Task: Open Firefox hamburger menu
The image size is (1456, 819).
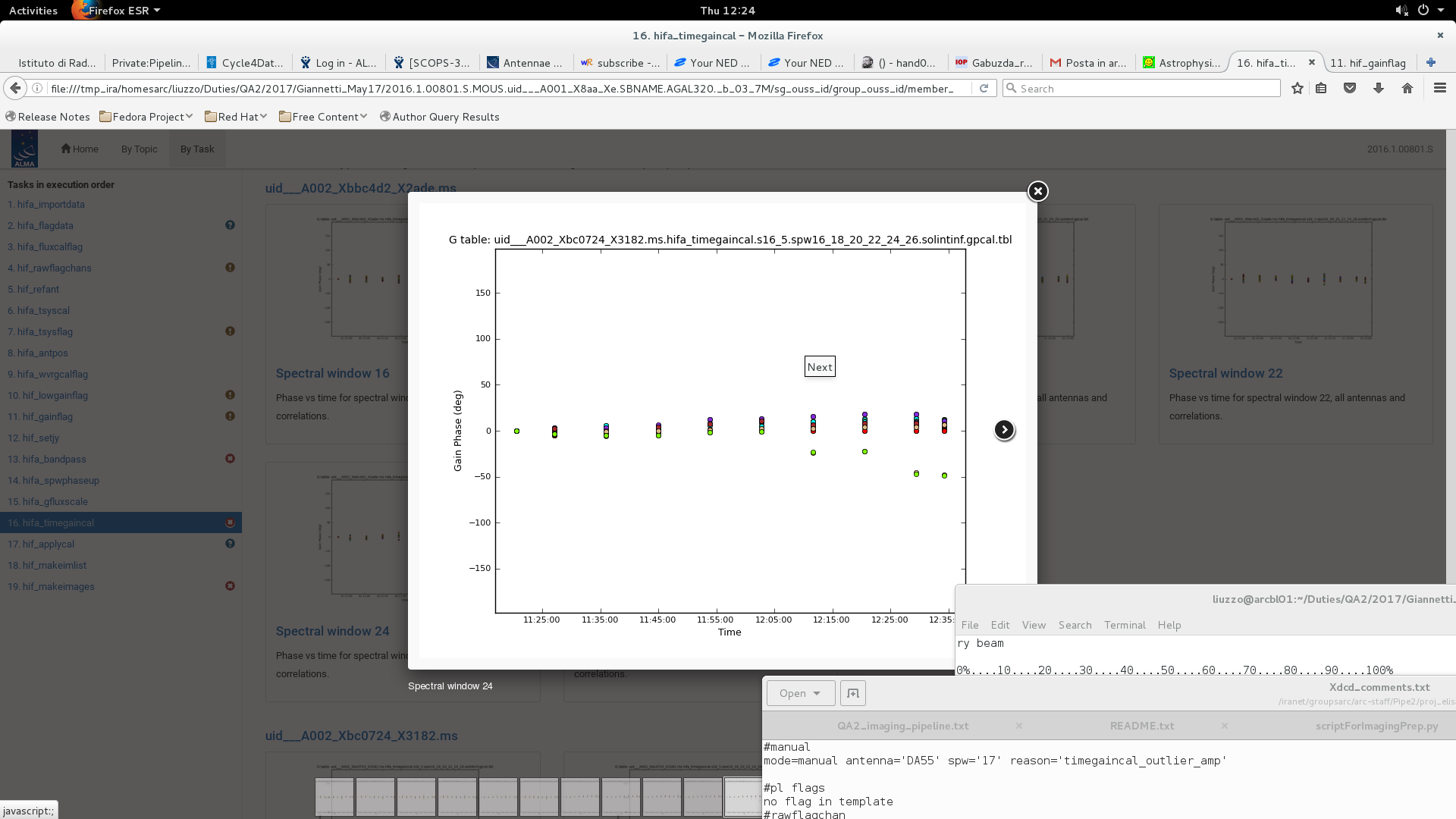Action: point(1440,89)
